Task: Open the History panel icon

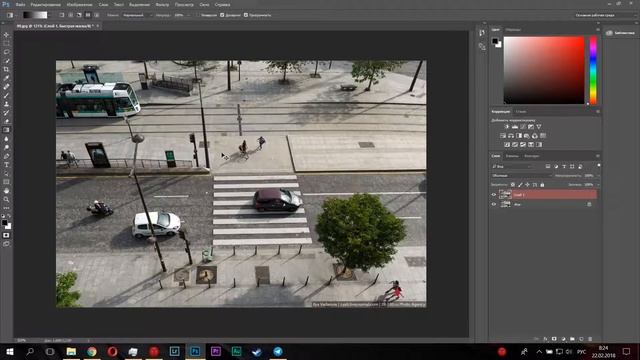Action: [482, 33]
